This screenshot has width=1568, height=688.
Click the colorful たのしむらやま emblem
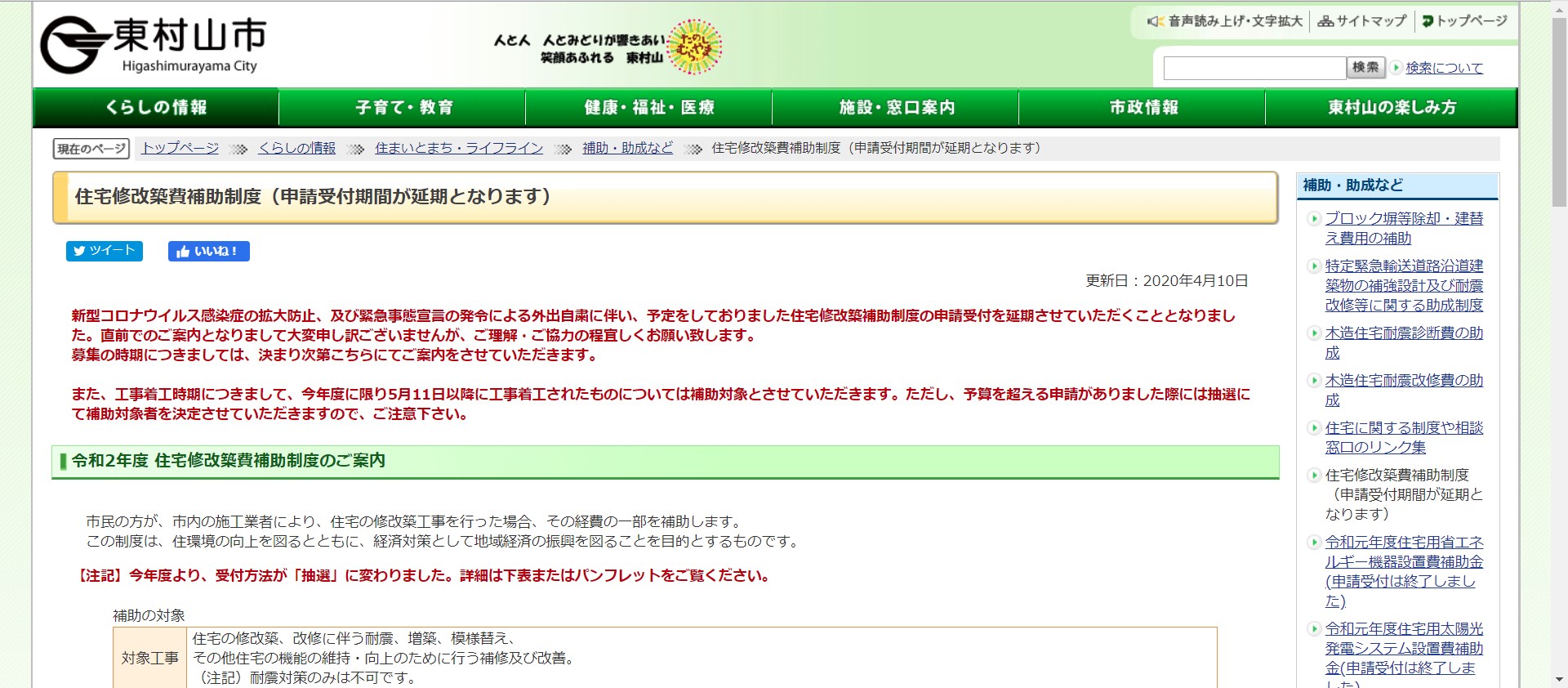(694, 47)
